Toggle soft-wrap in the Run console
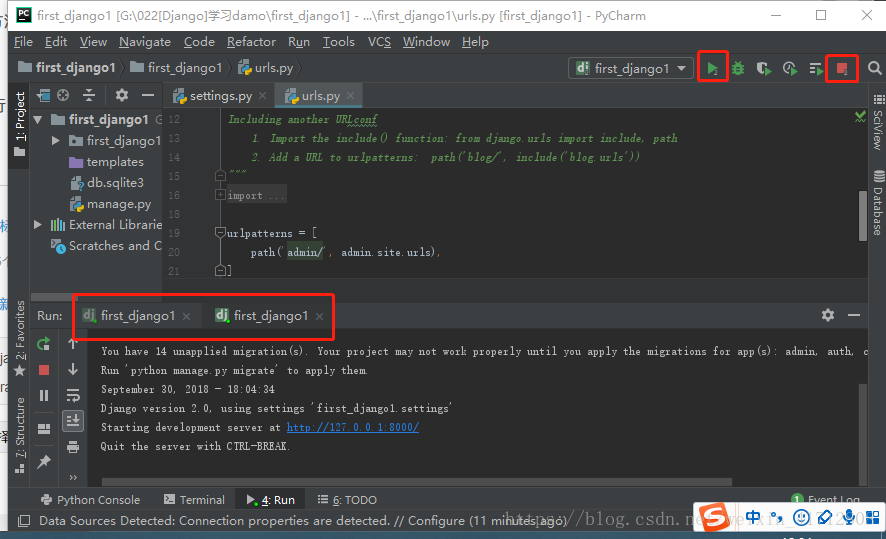The height and width of the screenshot is (539, 886). pyautogui.click(x=73, y=395)
